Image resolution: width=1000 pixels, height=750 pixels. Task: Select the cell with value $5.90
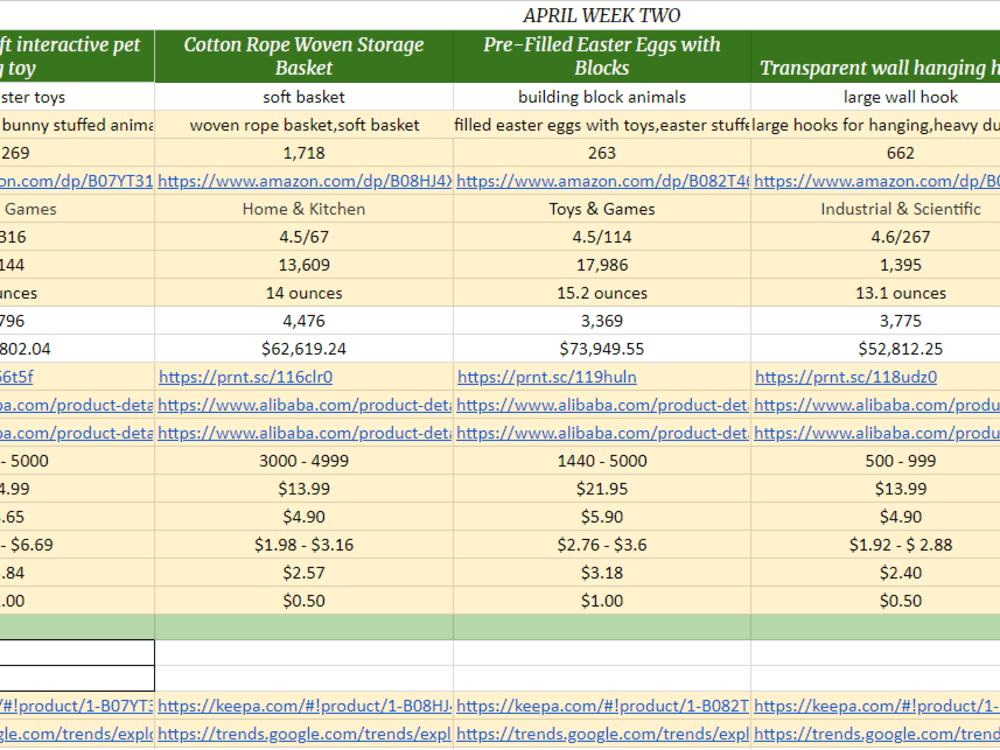click(602, 517)
